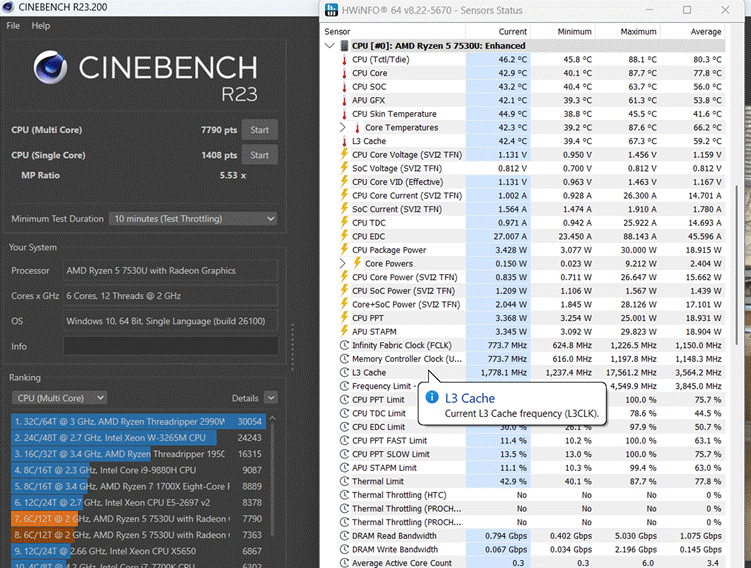Click lightning icon beside CPU Package Power
Screen dimensions: 751x568
pos(344,250)
